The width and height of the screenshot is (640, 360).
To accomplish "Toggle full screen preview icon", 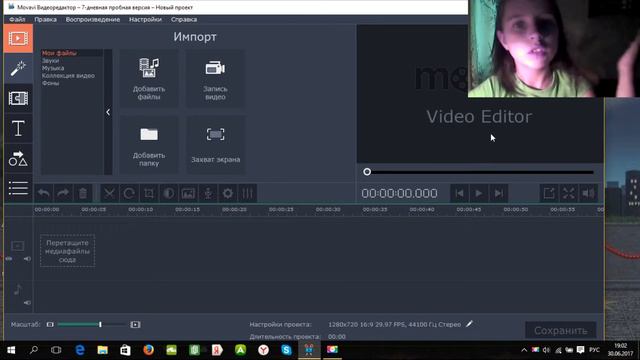I will (x=569, y=193).
